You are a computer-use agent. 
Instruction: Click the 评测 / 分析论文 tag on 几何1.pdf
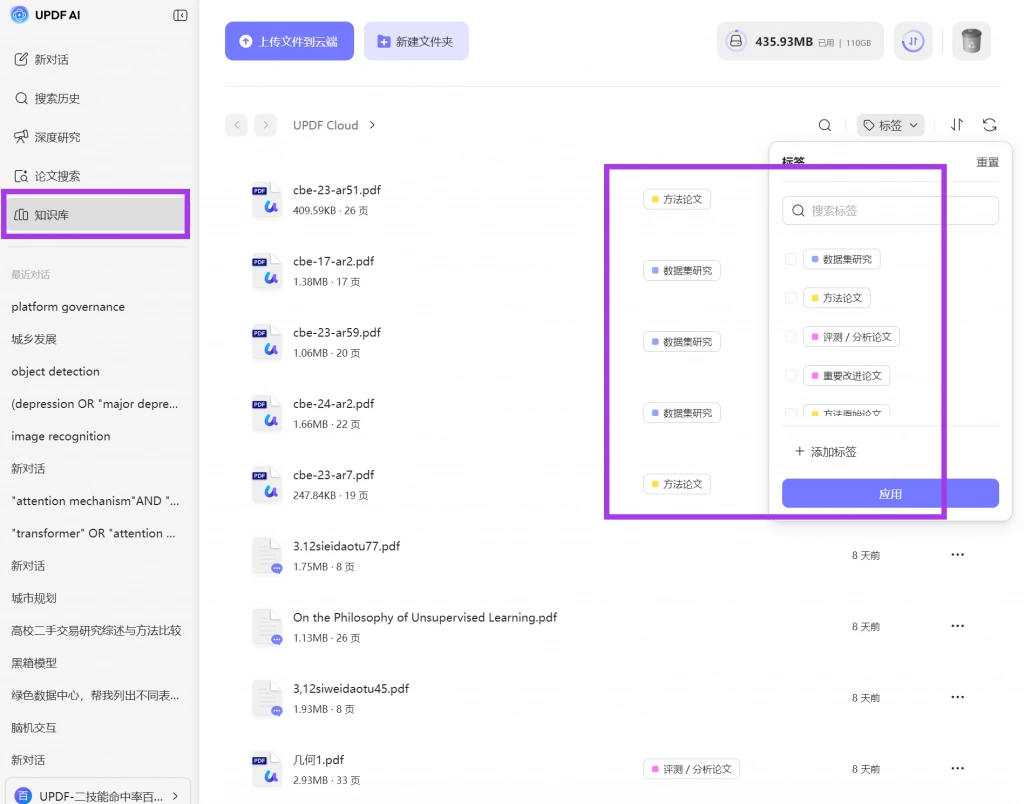point(692,769)
